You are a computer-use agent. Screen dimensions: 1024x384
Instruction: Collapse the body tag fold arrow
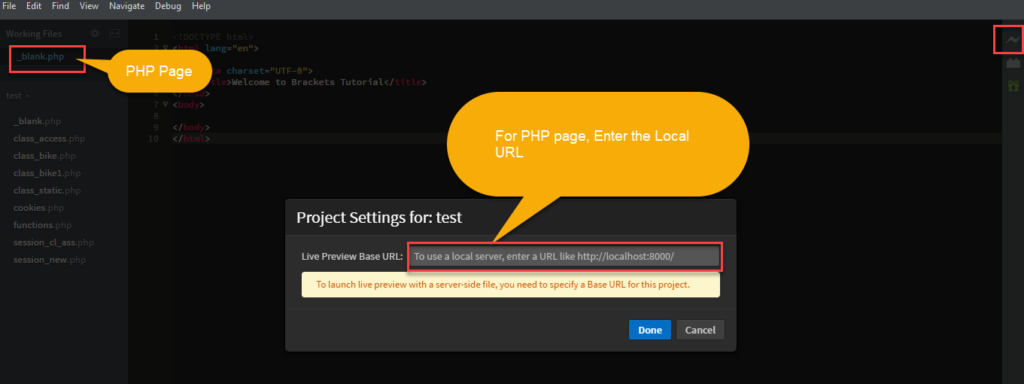coord(165,104)
